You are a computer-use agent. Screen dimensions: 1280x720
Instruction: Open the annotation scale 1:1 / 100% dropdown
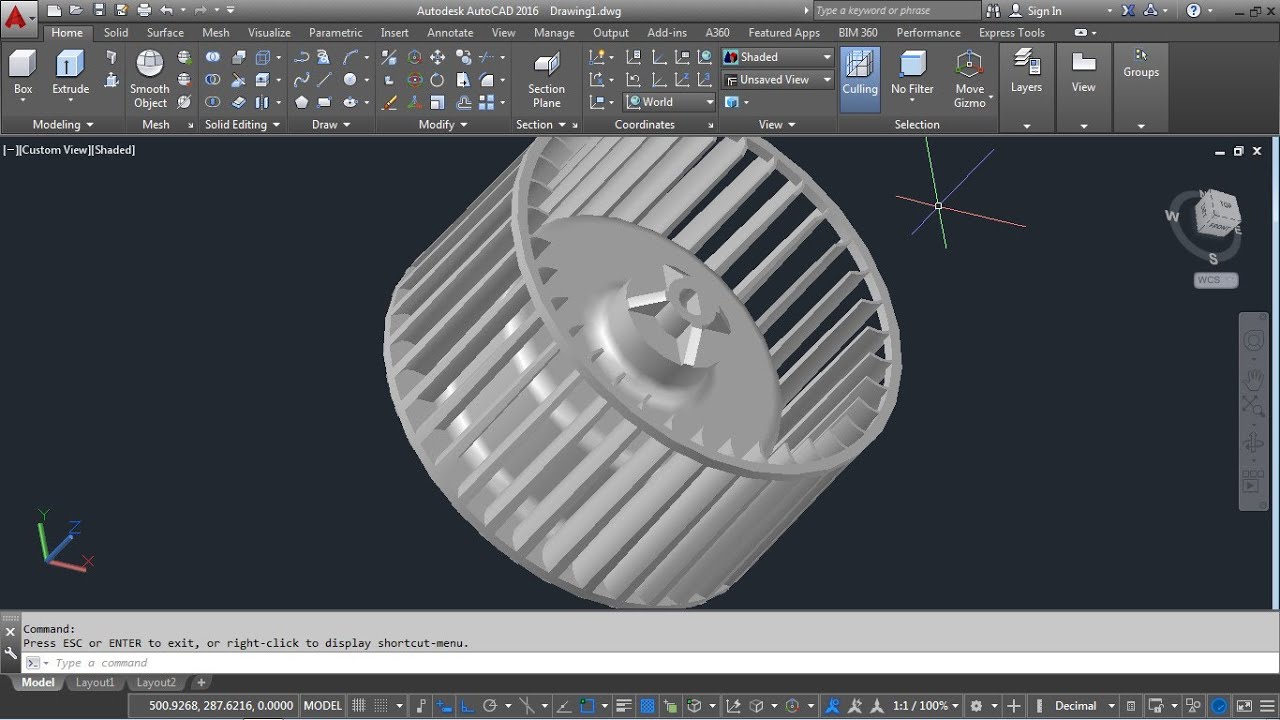[x=925, y=705]
